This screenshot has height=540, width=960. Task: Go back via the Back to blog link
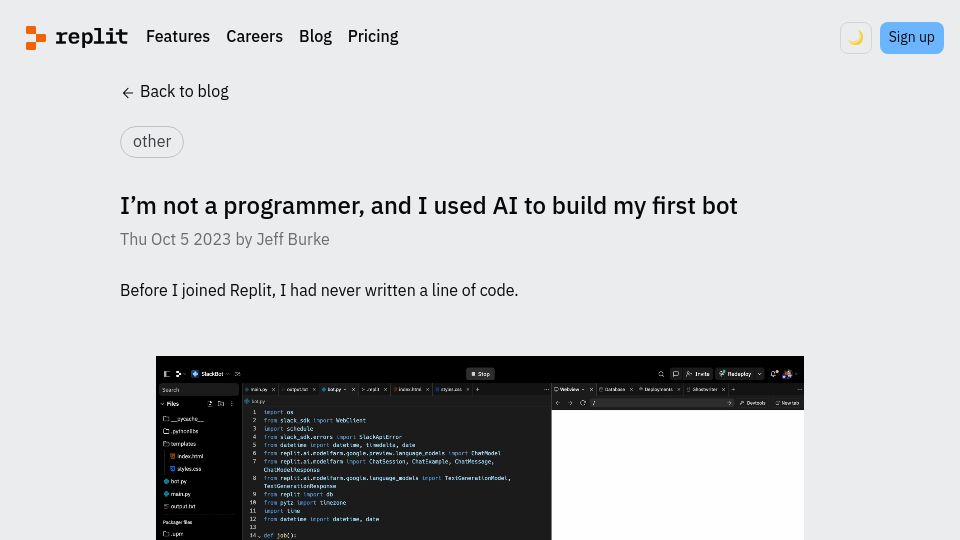click(x=175, y=92)
